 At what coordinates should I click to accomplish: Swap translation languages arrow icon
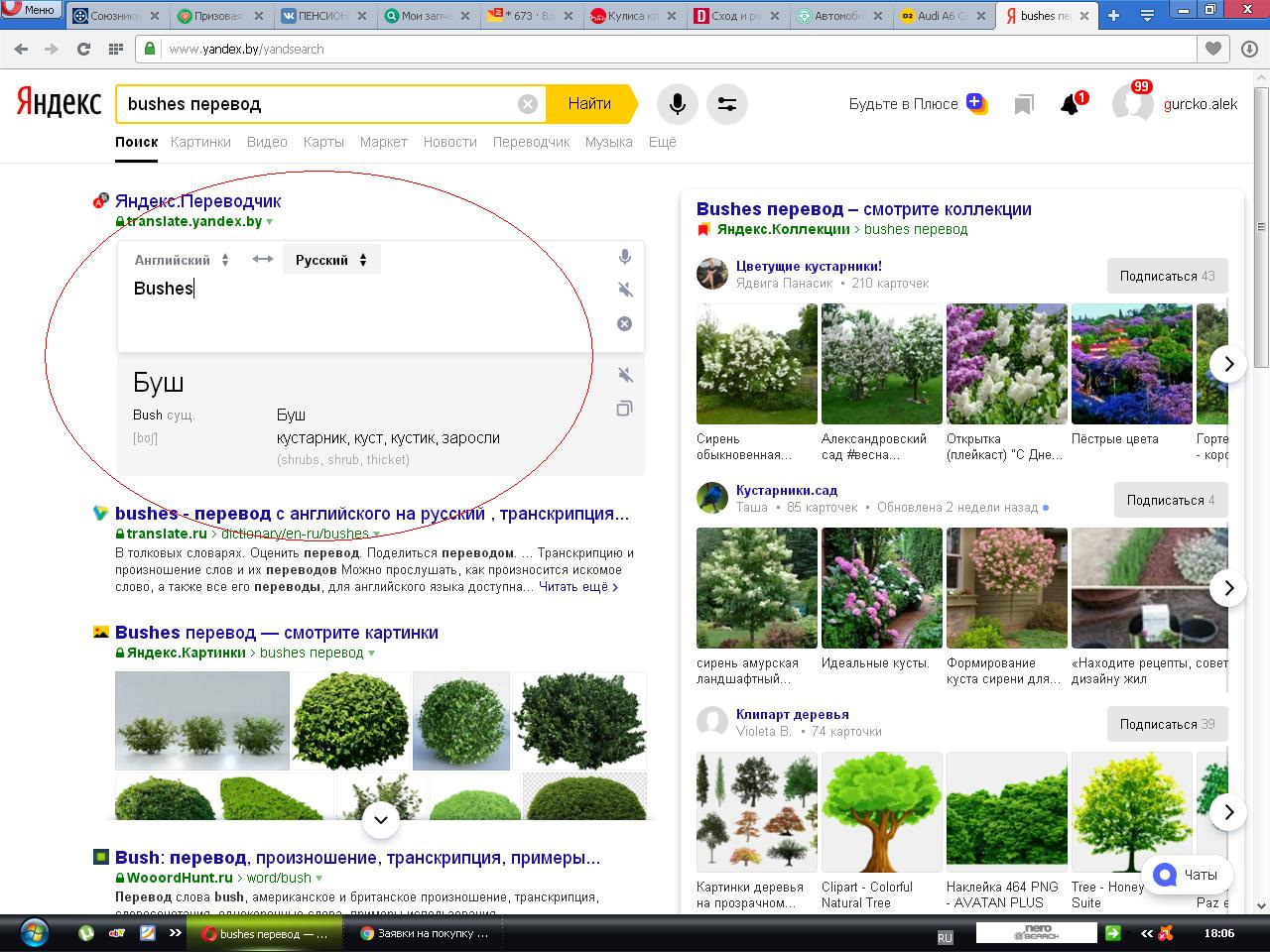[x=262, y=260]
